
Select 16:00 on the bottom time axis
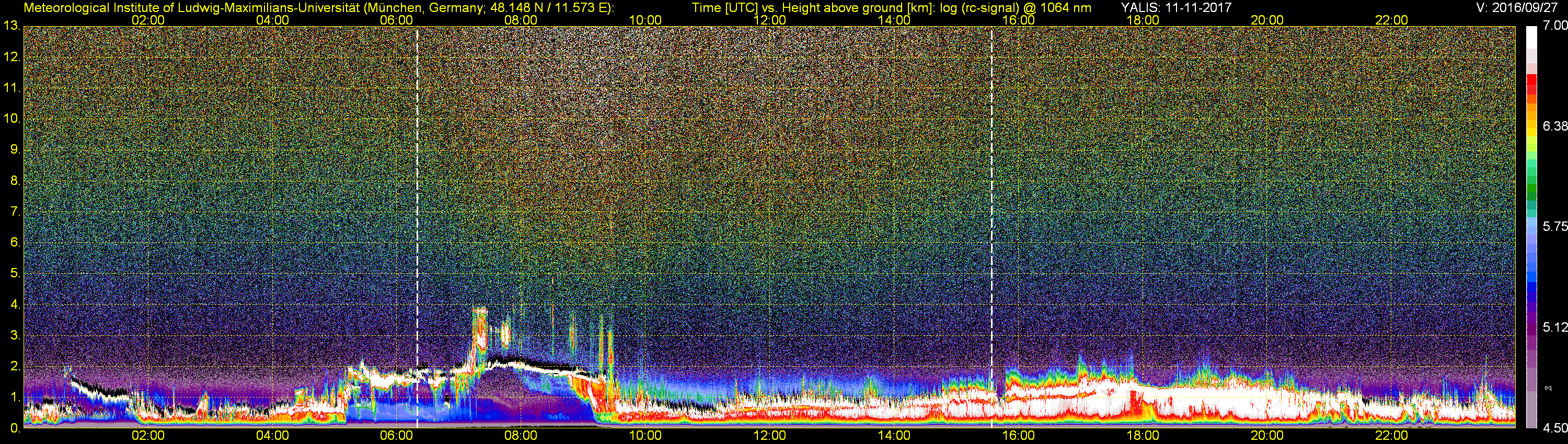click(1018, 436)
